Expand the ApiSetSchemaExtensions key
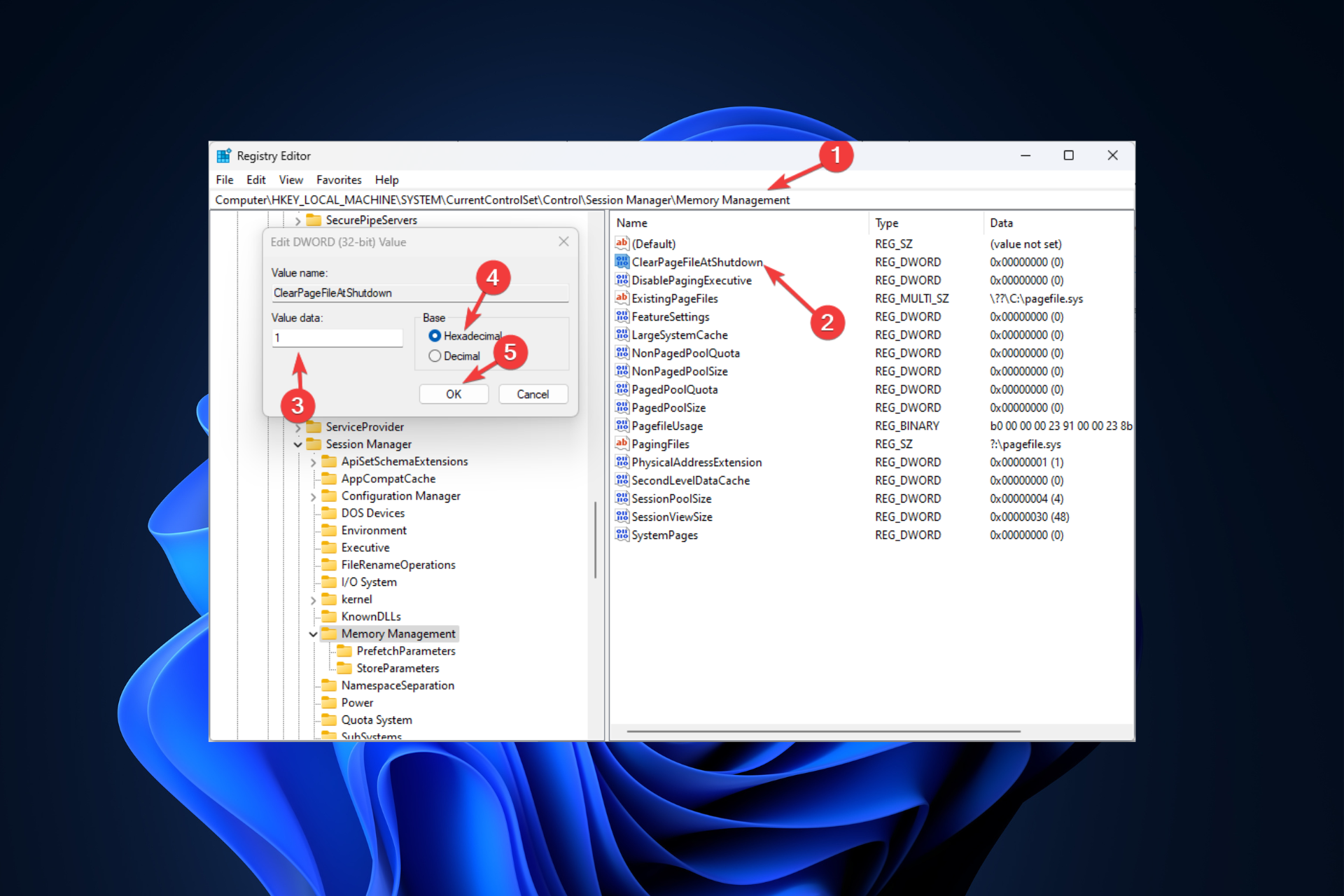 [314, 462]
